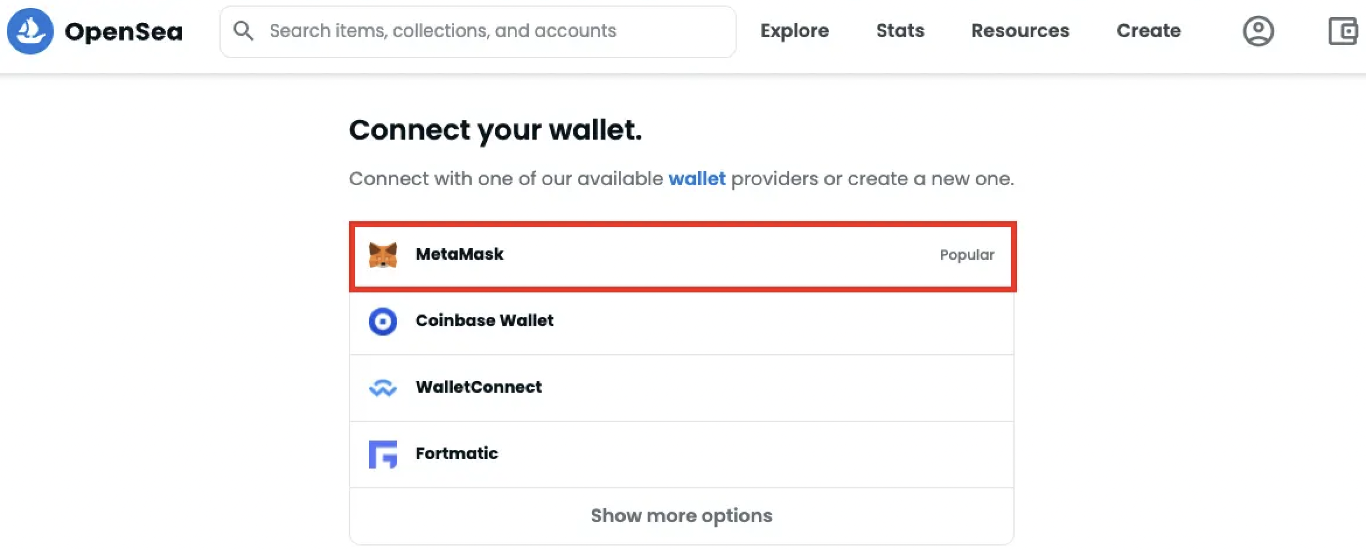Click the Fortmatic logo icon
The height and width of the screenshot is (550, 1366).
click(x=383, y=454)
